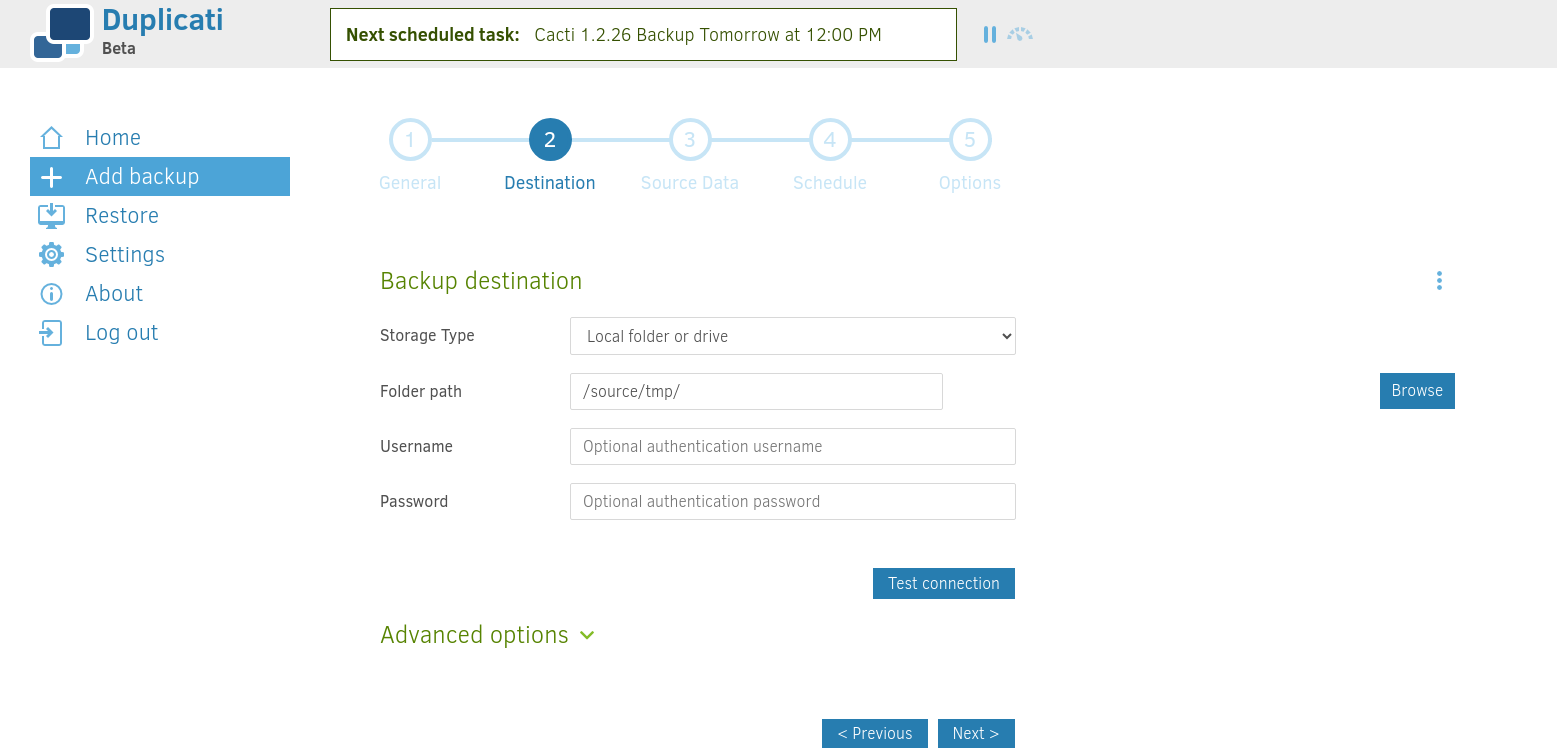Viewport: 1557px width, 752px height.
Task: Click the Settings gear icon
Action: [x=51, y=255]
